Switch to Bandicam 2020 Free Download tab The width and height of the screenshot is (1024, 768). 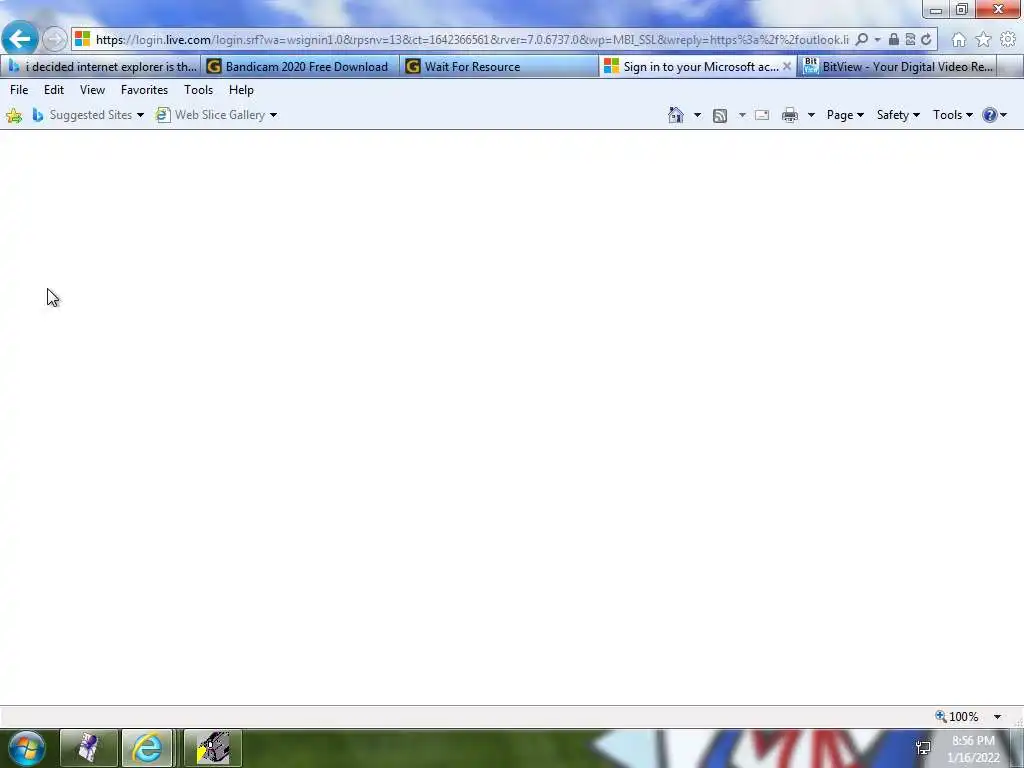(x=300, y=67)
